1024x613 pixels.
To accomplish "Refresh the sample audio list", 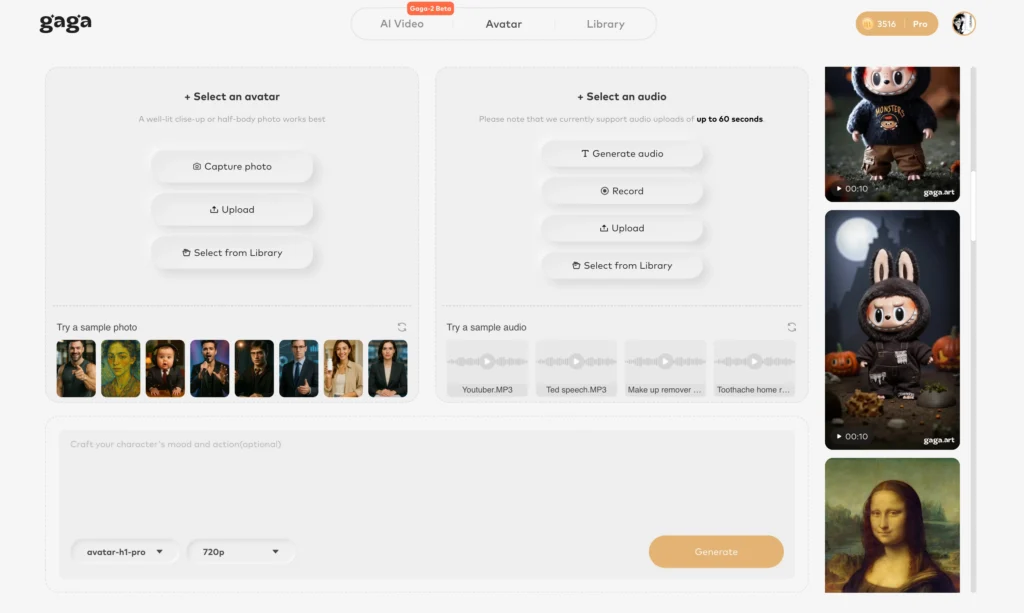I will pyautogui.click(x=792, y=327).
